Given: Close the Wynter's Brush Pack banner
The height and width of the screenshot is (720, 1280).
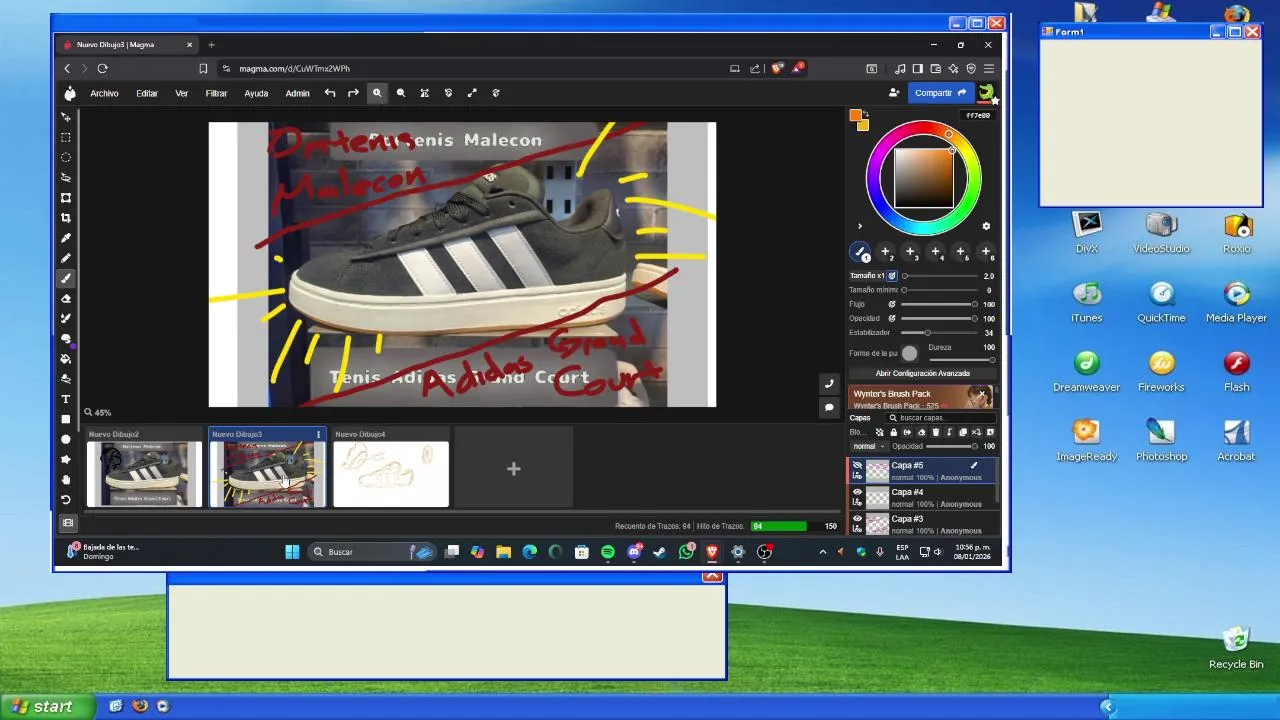Looking at the screenshot, I should point(983,395).
